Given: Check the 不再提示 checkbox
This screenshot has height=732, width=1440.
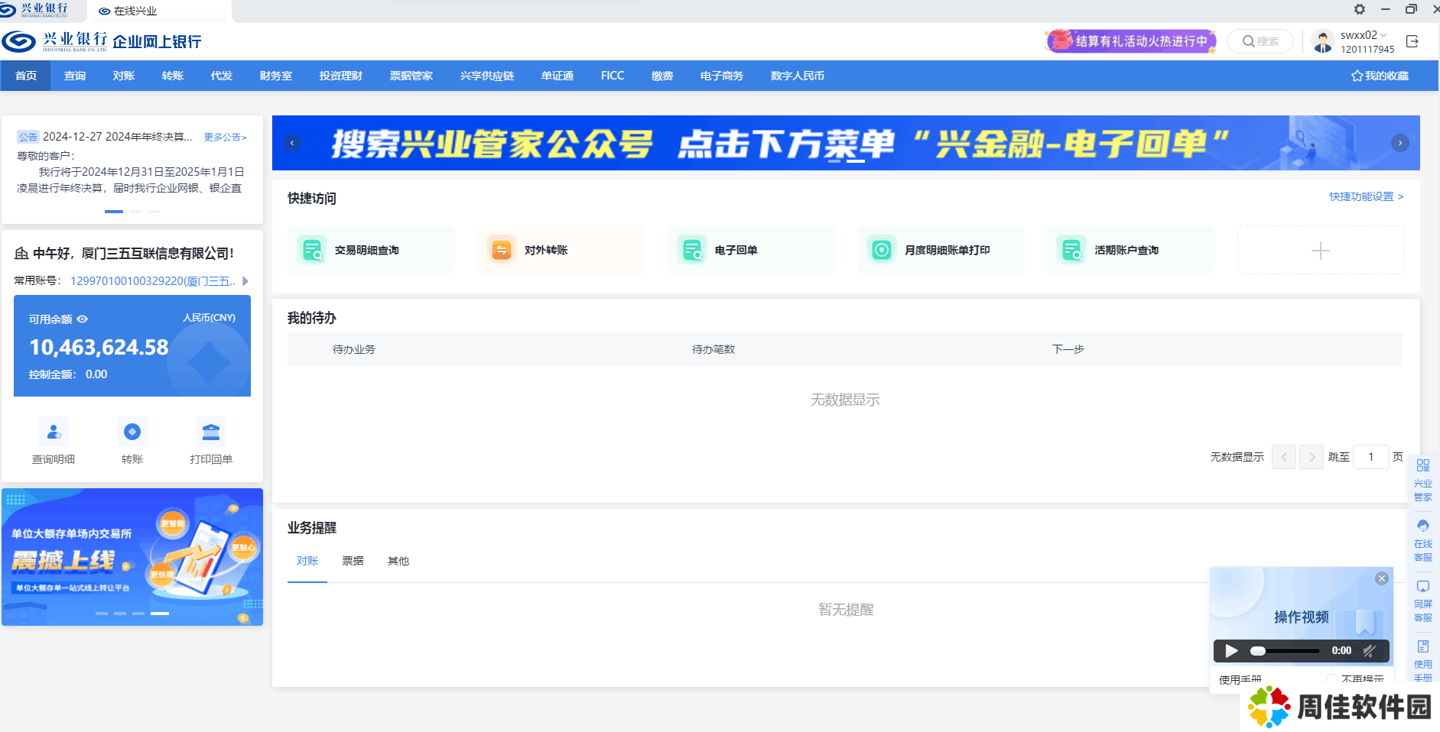Looking at the screenshot, I should (x=1332, y=680).
